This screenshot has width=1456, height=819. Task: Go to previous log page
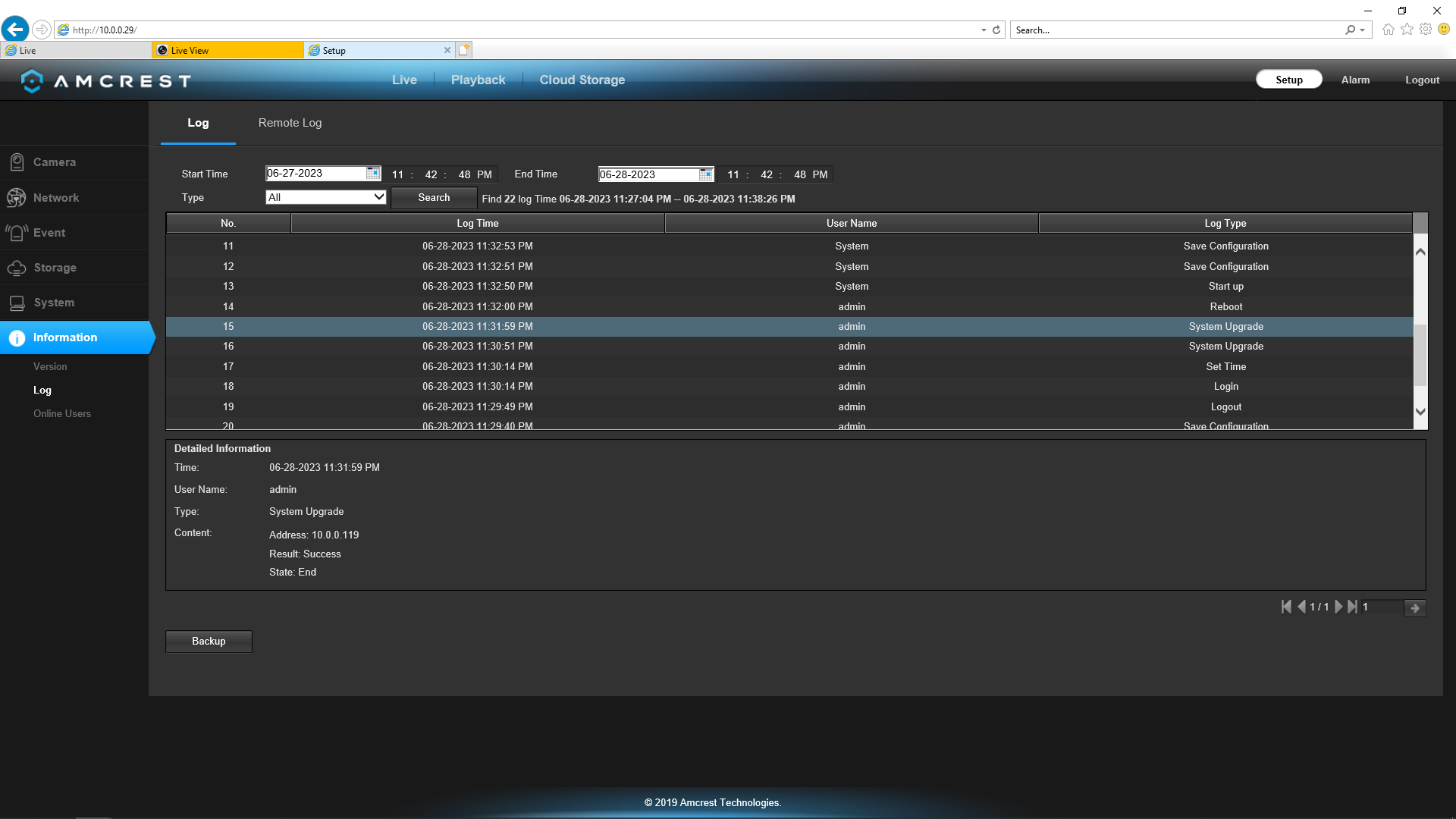click(x=1301, y=607)
